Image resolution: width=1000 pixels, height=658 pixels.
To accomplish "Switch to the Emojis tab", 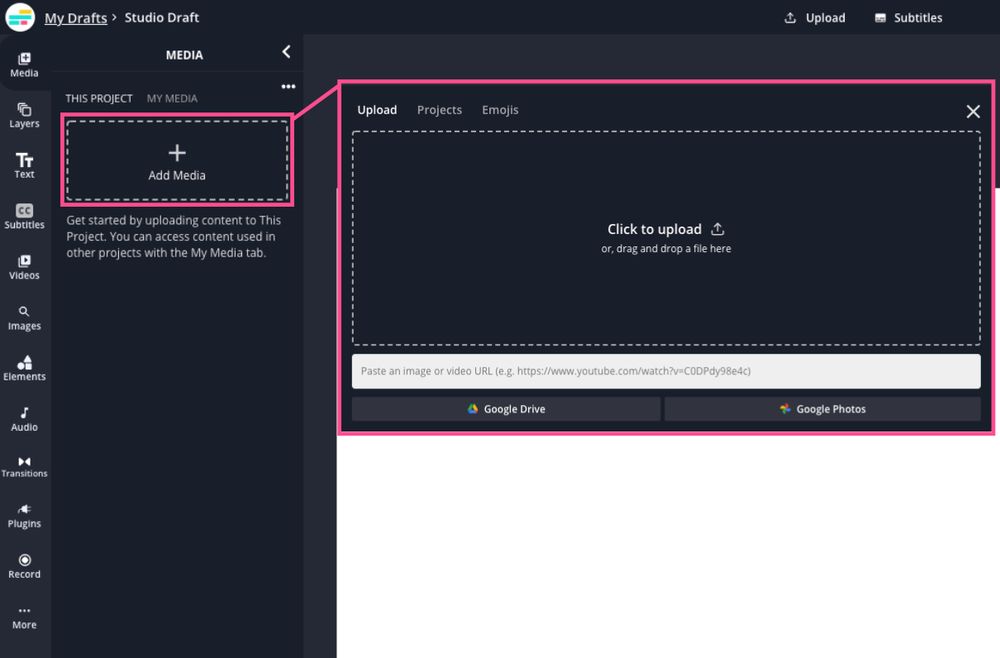I will [x=500, y=110].
